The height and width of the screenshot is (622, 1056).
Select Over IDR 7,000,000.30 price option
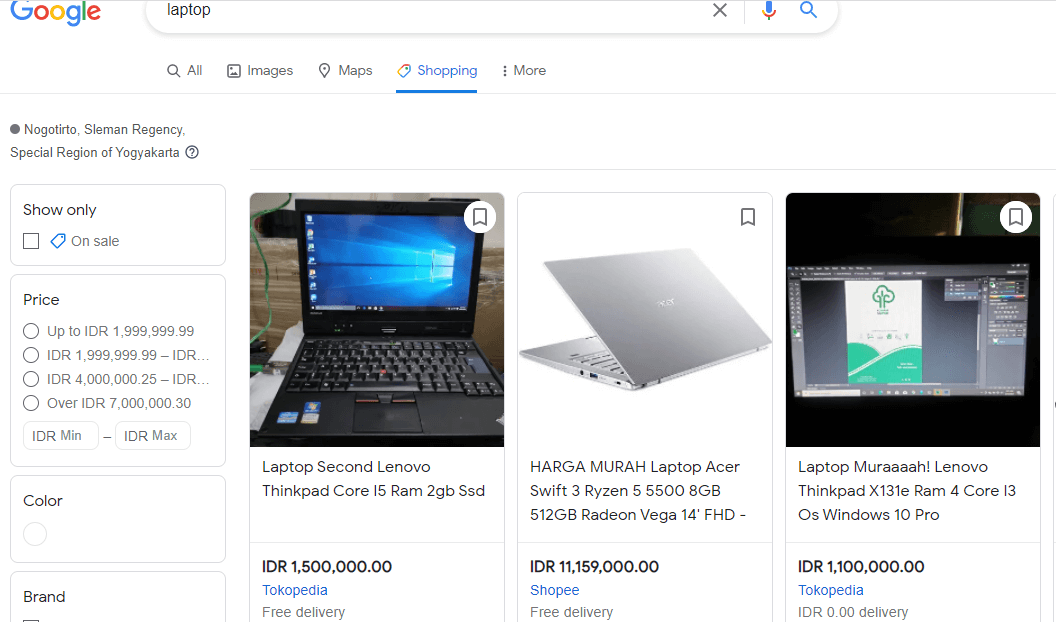(x=31, y=403)
